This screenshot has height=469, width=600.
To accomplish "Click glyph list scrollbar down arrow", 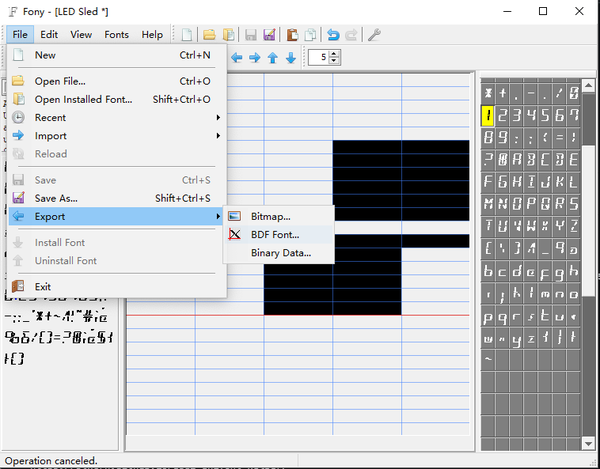I will pyautogui.click(x=588, y=443).
